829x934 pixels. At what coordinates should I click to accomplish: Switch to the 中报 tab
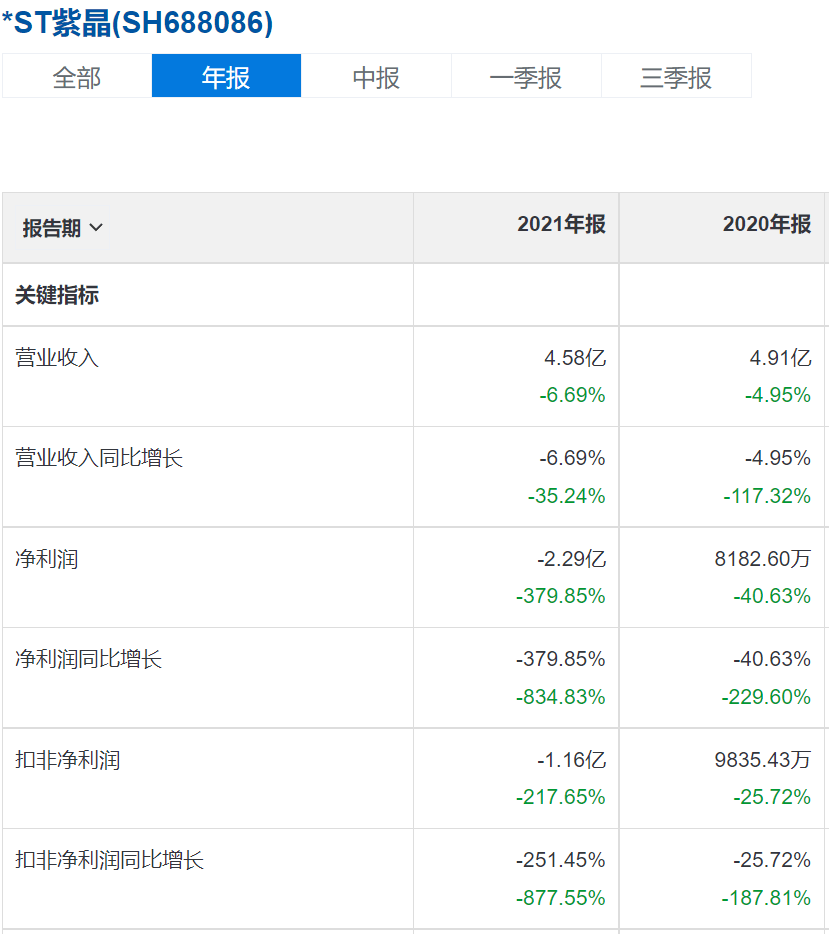coord(376,77)
